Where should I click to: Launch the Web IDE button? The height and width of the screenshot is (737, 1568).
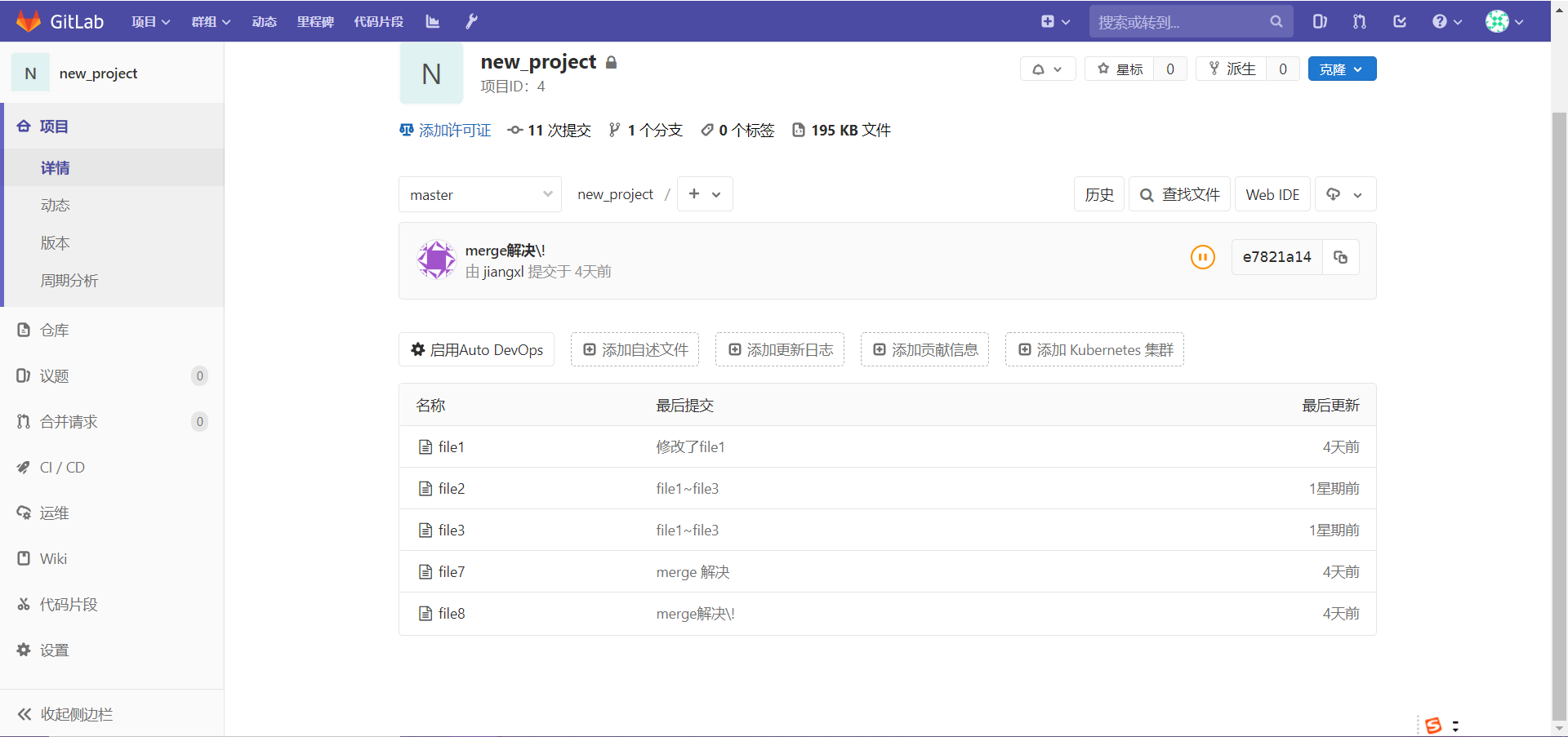[x=1272, y=194]
